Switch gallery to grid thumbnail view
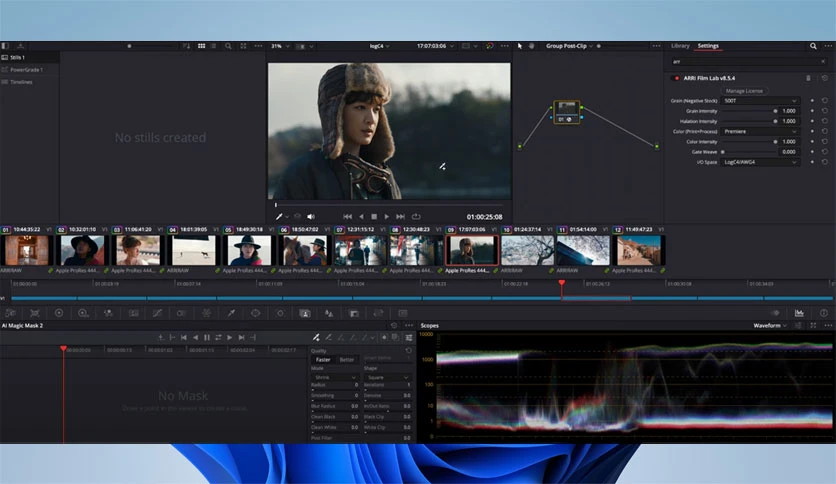The width and height of the screenshot is (836, 484). tap(201, 46)
